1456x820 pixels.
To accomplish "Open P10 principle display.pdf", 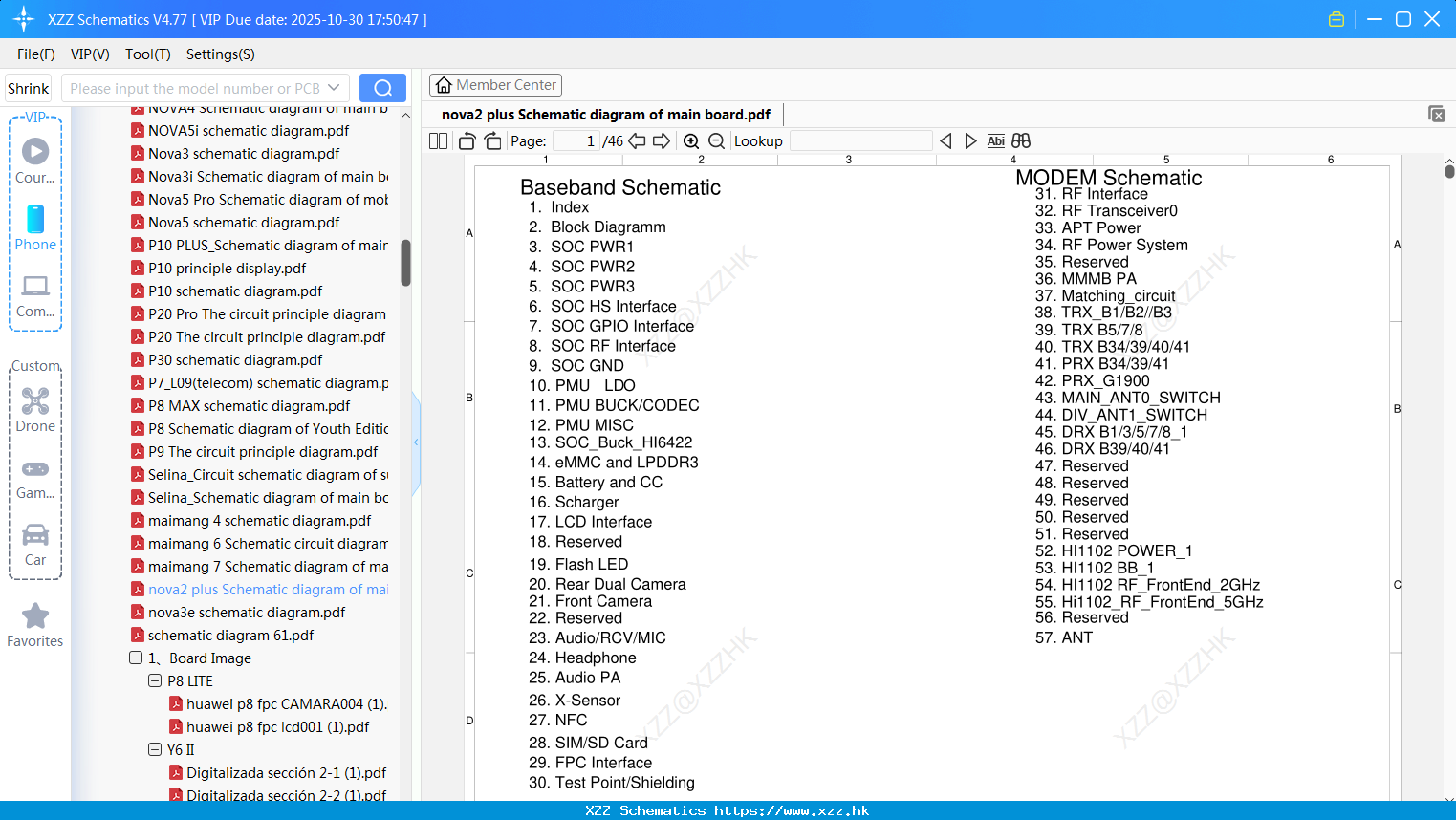I will click(228, 268).
